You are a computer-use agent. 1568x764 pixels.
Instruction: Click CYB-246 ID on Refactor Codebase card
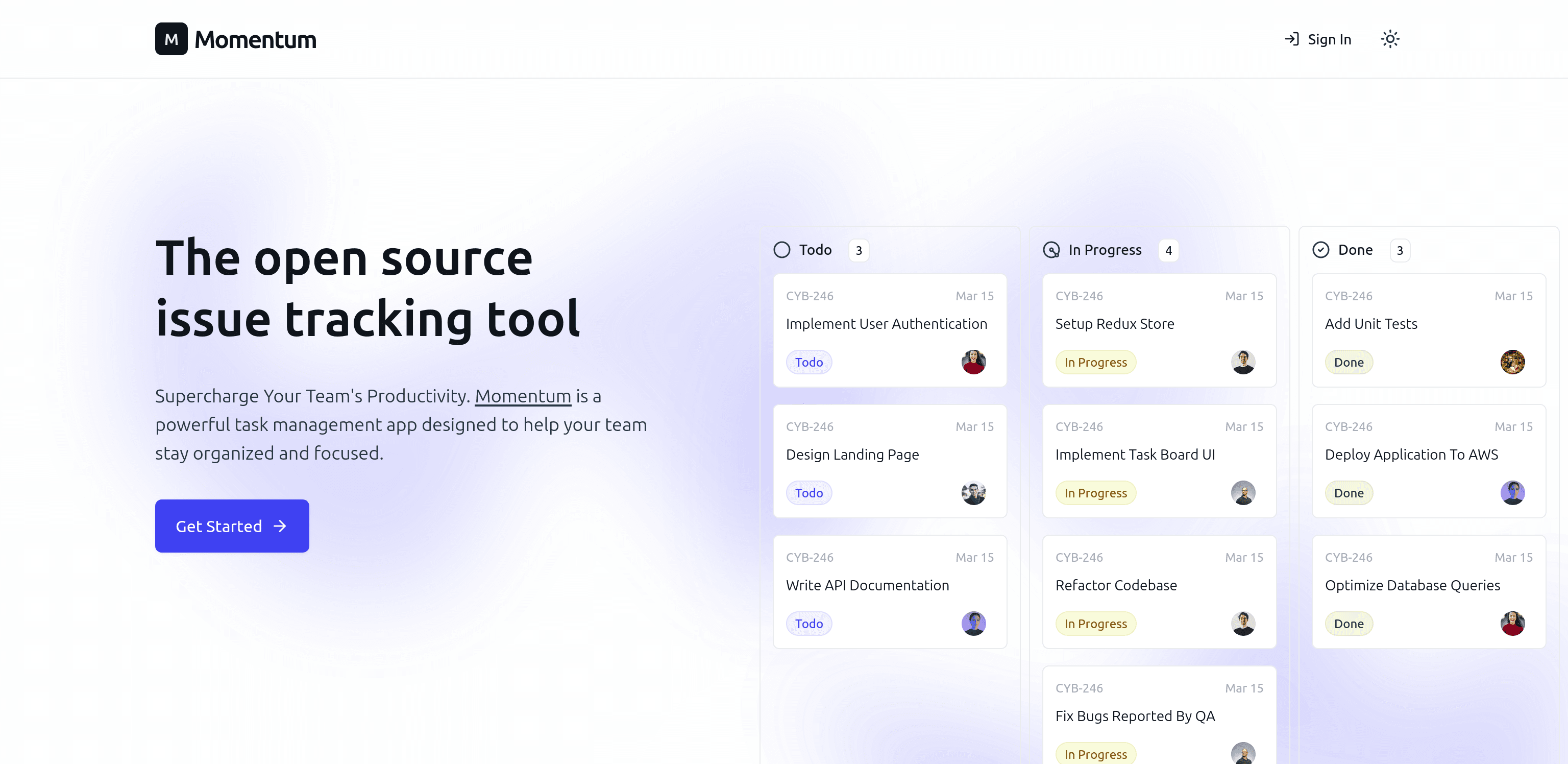[1079, 558]
